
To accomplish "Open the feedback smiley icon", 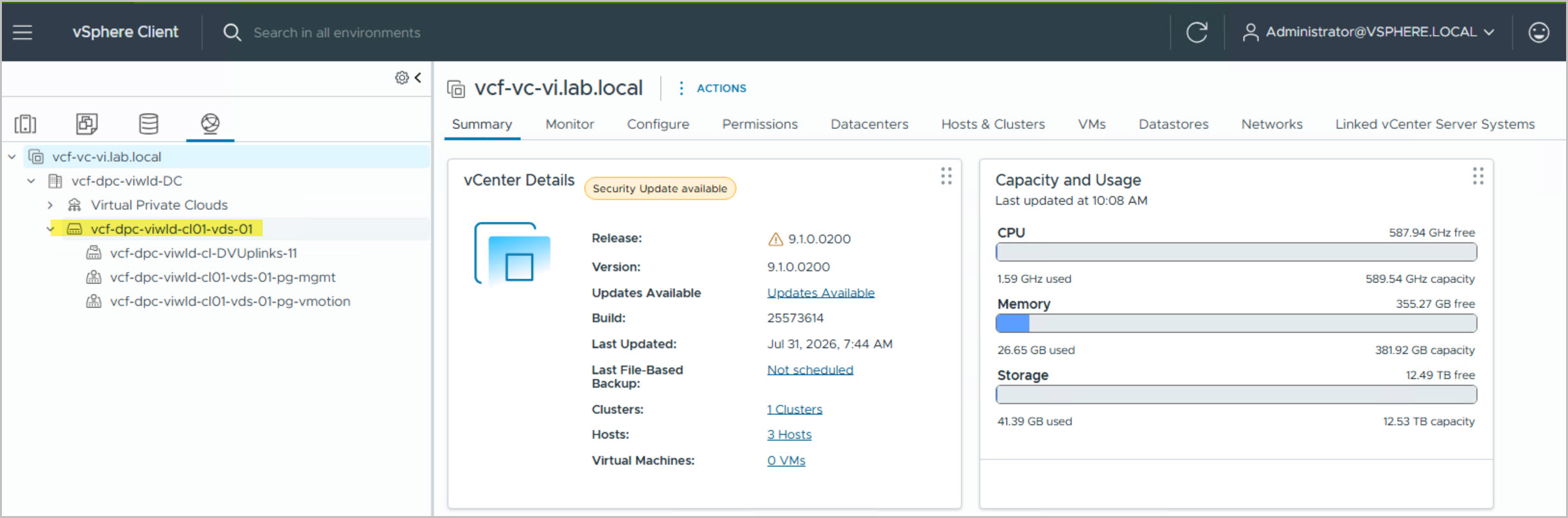I will (x=1538, y=32).
